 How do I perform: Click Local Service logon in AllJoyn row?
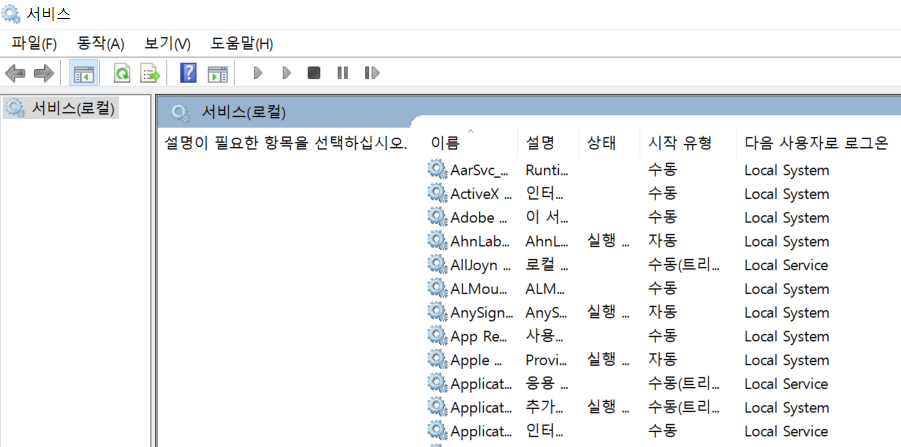(786, 265)
